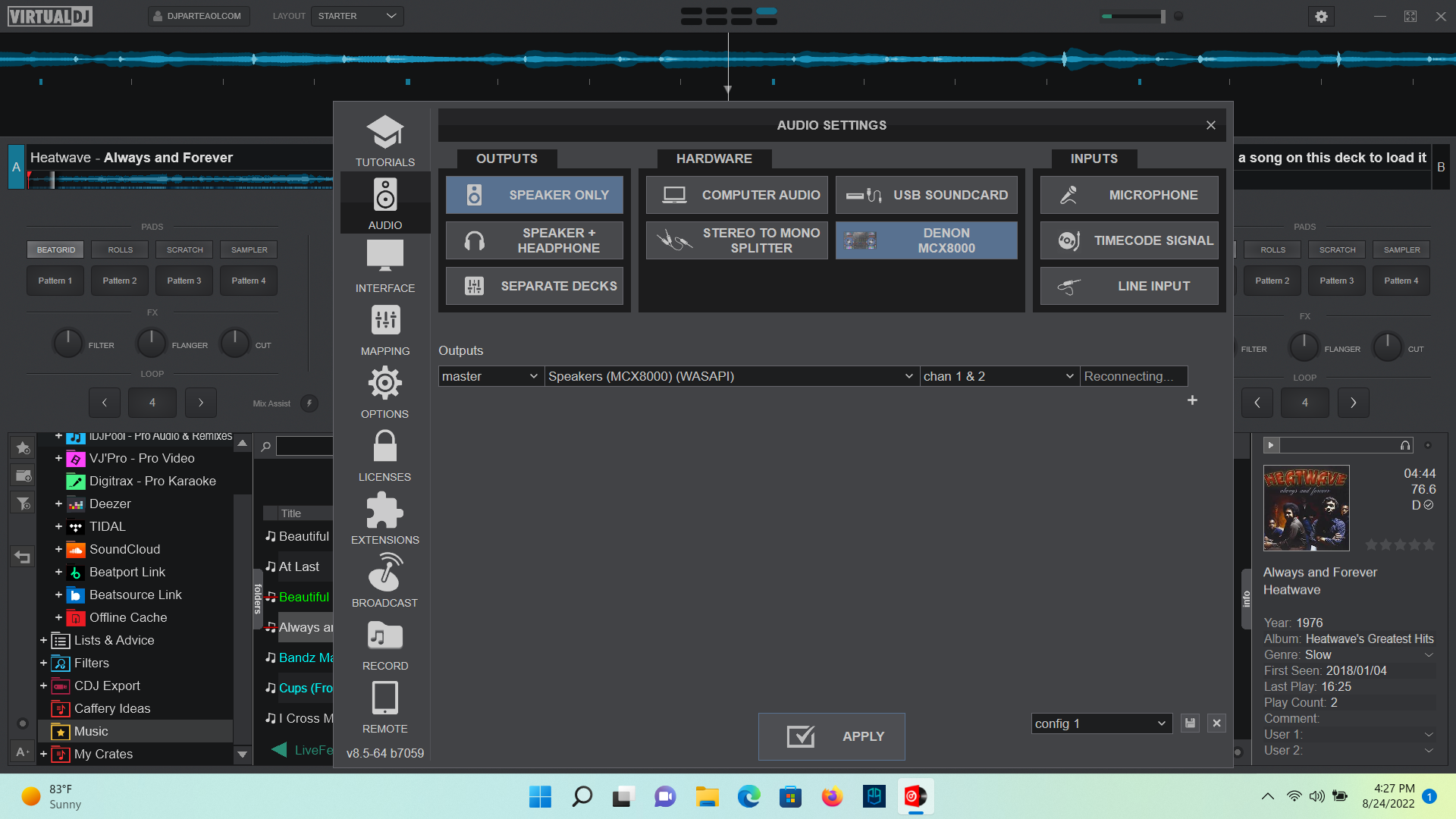Trigger Pattern 1 pad on deck A

point(55,281)
